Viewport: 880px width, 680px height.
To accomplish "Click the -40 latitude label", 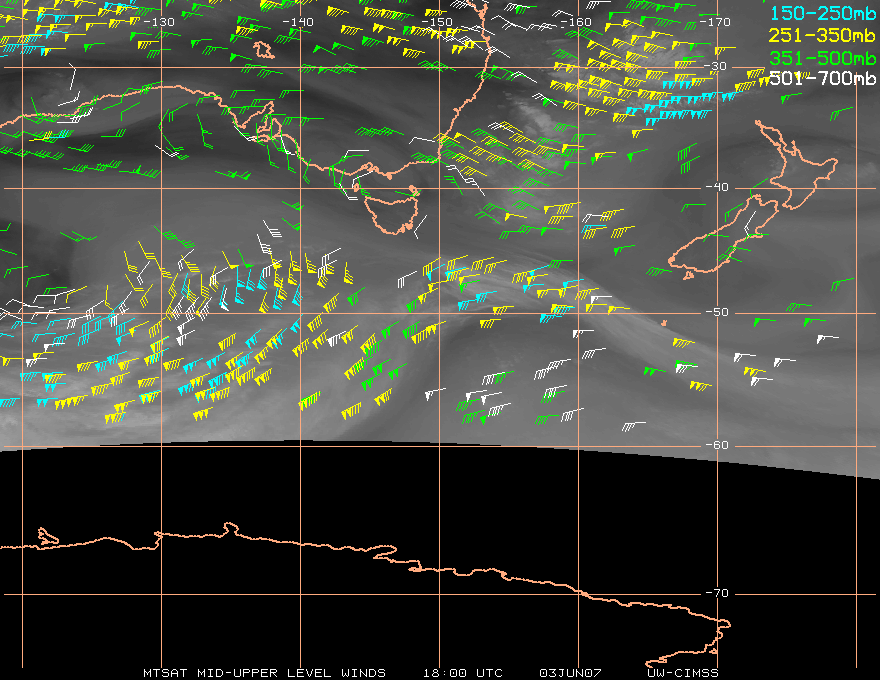I will click(717, 187).
